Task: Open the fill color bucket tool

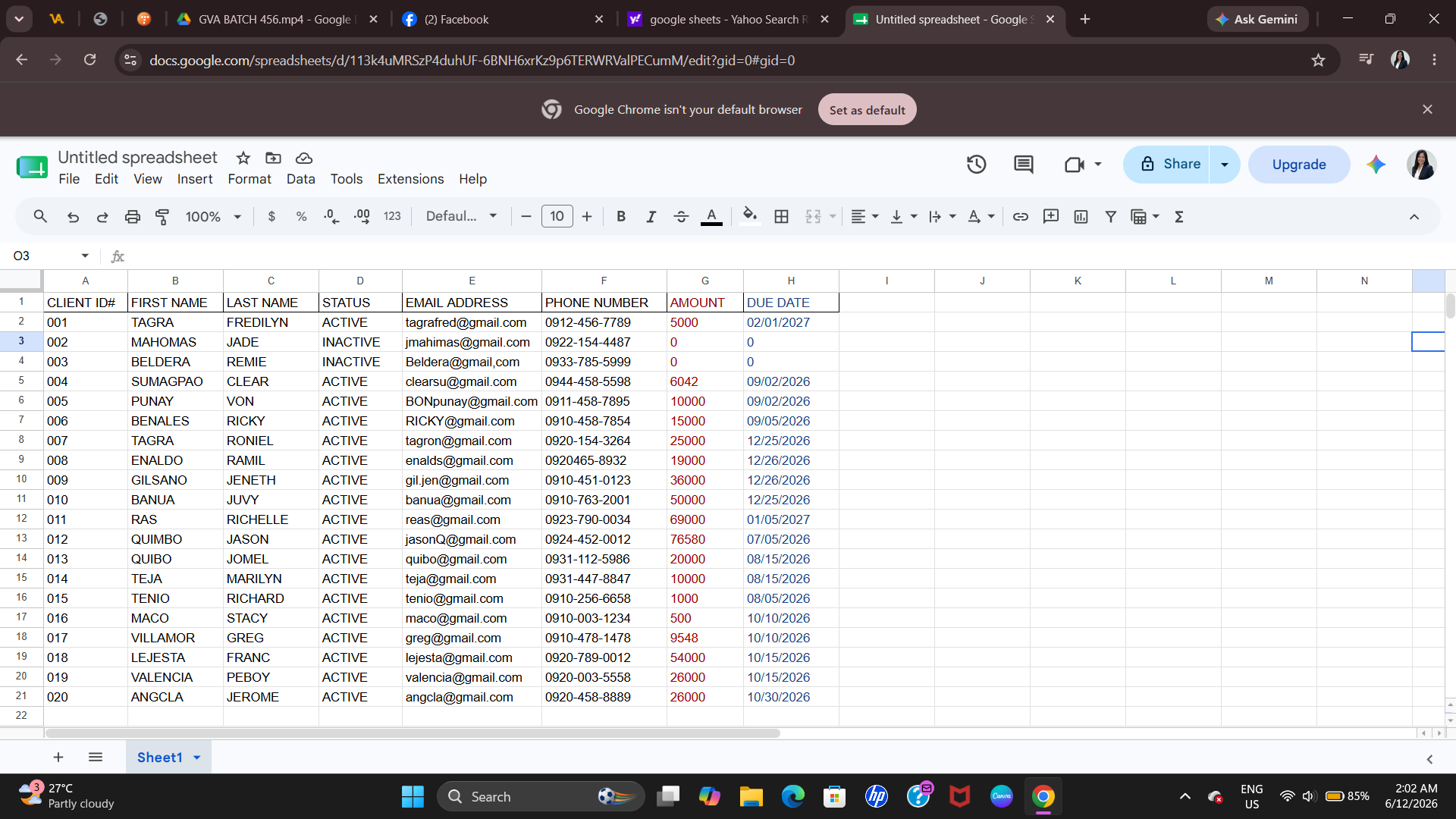Action: coord(749,217)
